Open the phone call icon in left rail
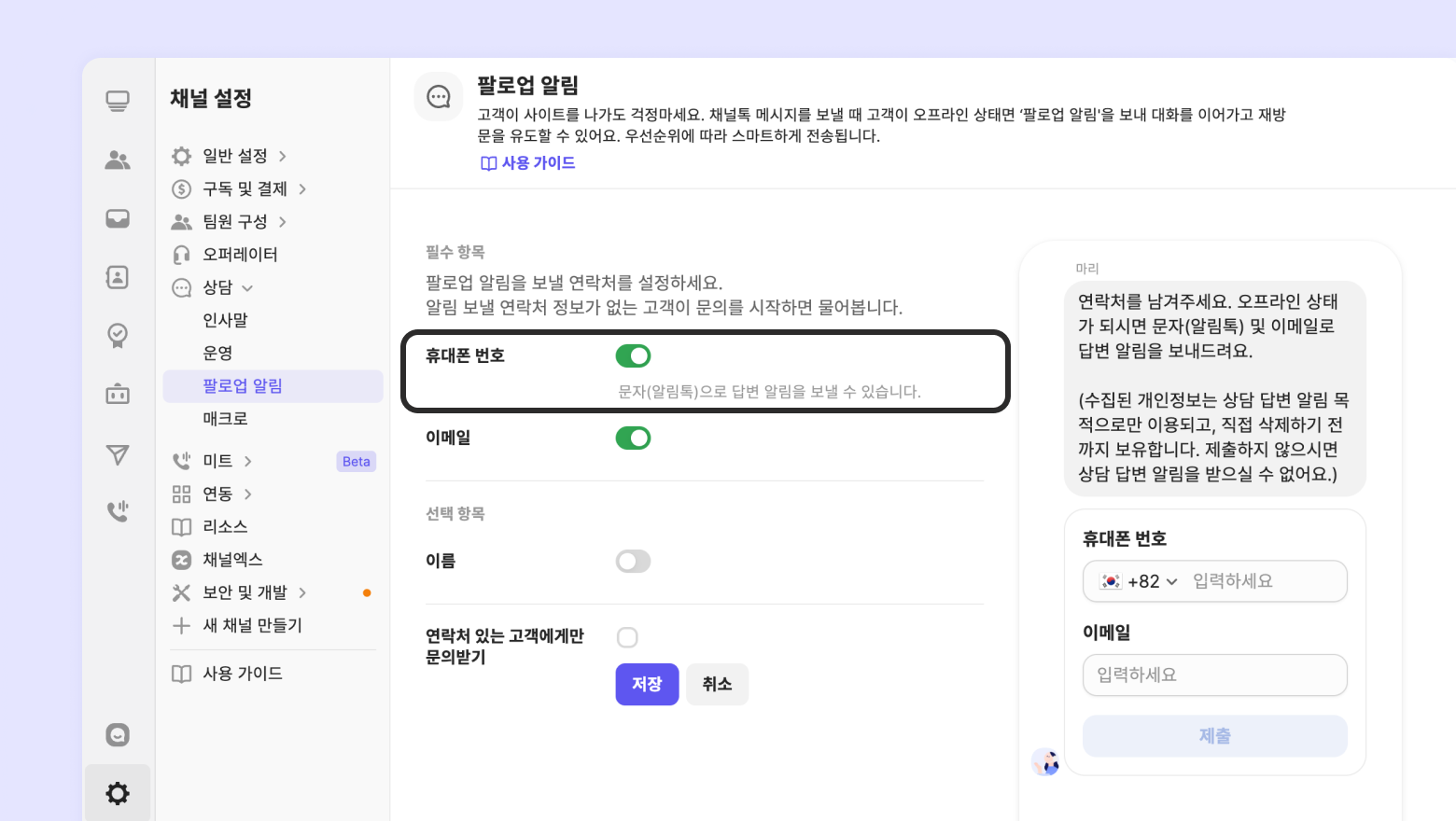Viewport: 1456px width, 821px height. (x=118, y=510)
